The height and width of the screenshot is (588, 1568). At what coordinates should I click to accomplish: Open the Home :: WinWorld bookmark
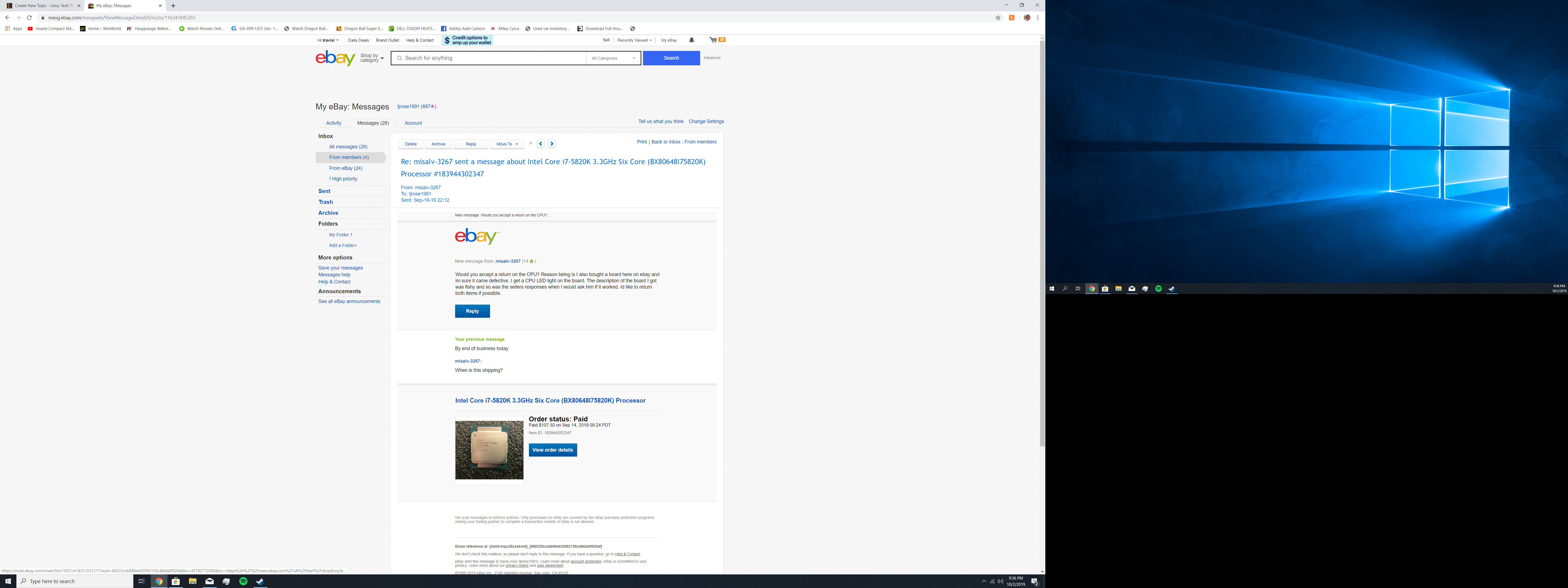coord(100,29)
